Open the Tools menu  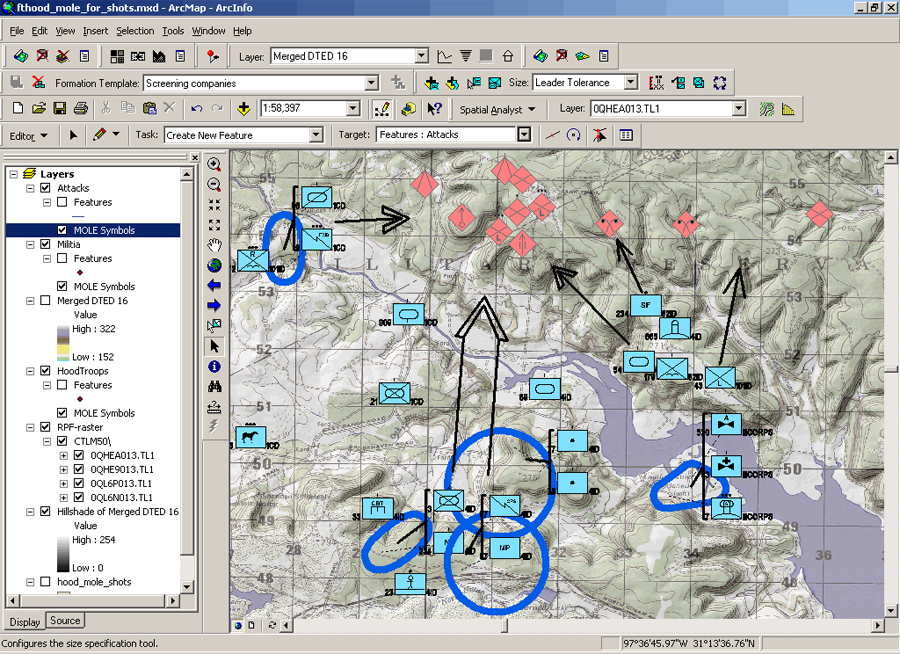[x=172, y=31]
